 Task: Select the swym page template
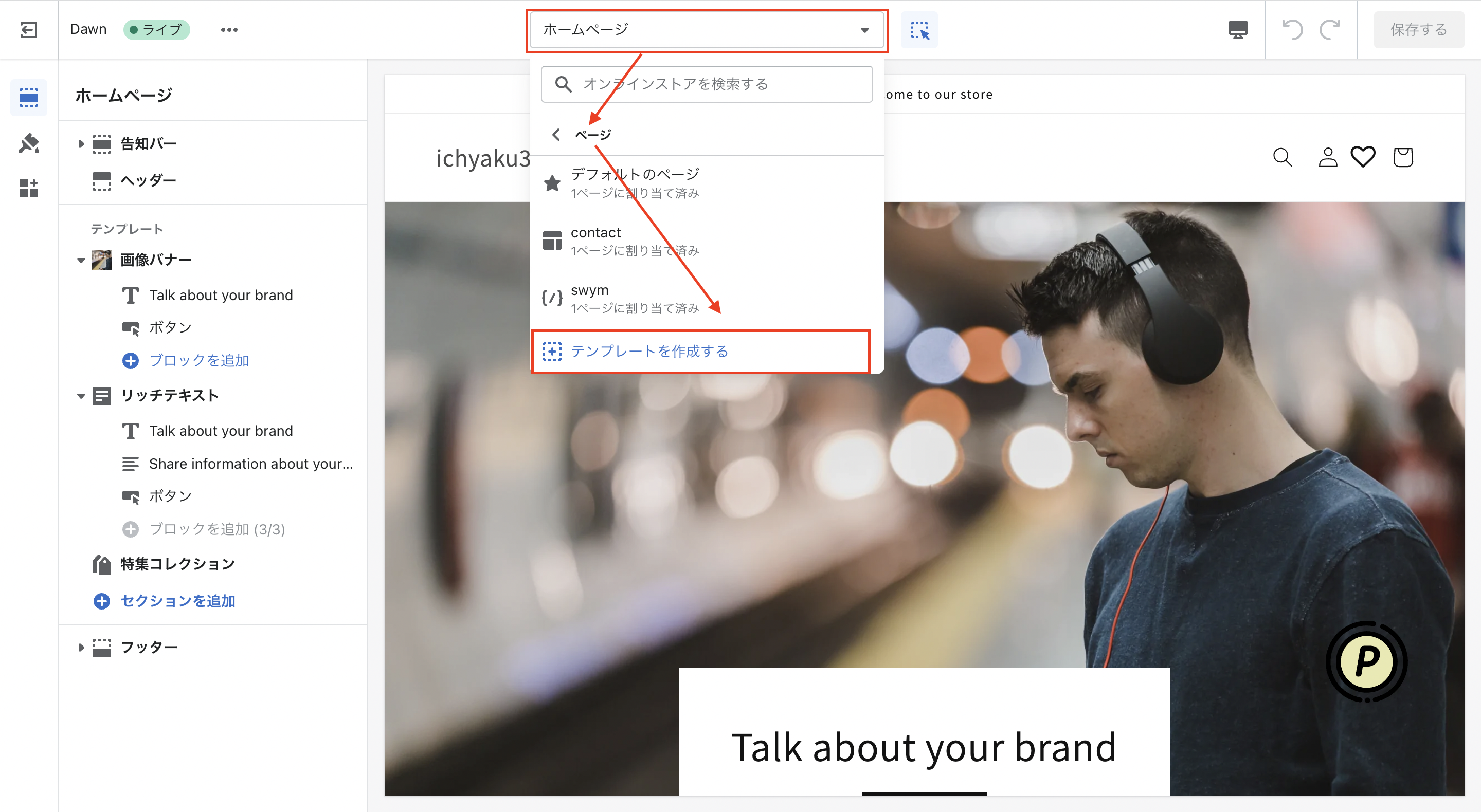point(707,298)
